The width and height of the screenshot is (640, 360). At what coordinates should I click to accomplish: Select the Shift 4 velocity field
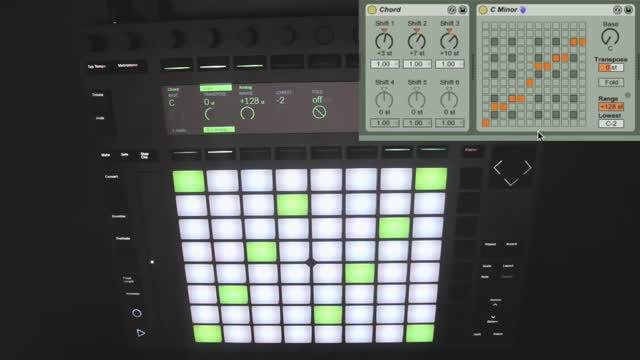pyautogui.click(x=384, y=122)
